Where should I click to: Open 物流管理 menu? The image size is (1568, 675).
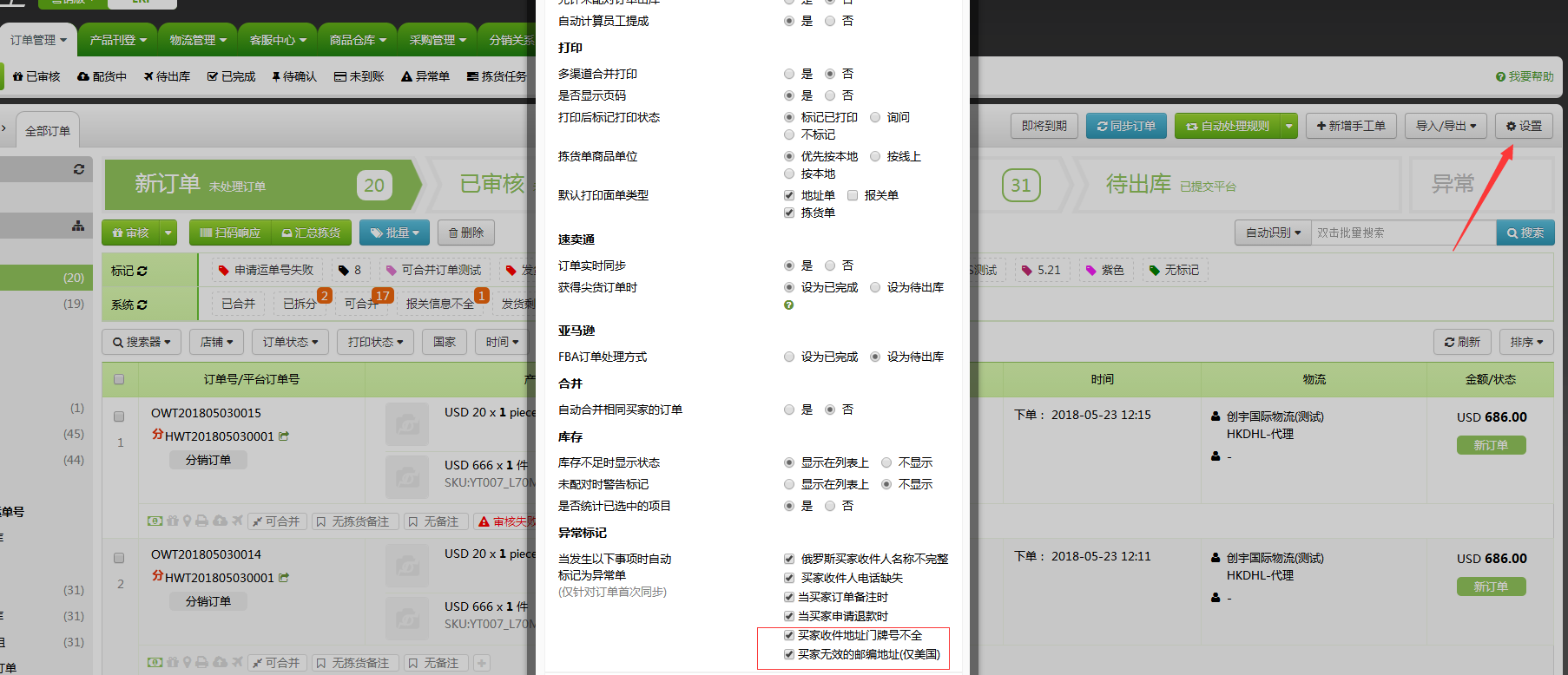[x=198, y=40]
